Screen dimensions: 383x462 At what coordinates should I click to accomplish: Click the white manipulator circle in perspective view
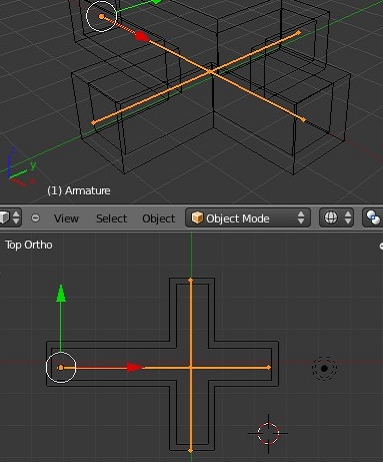click(x=101, y=16)
